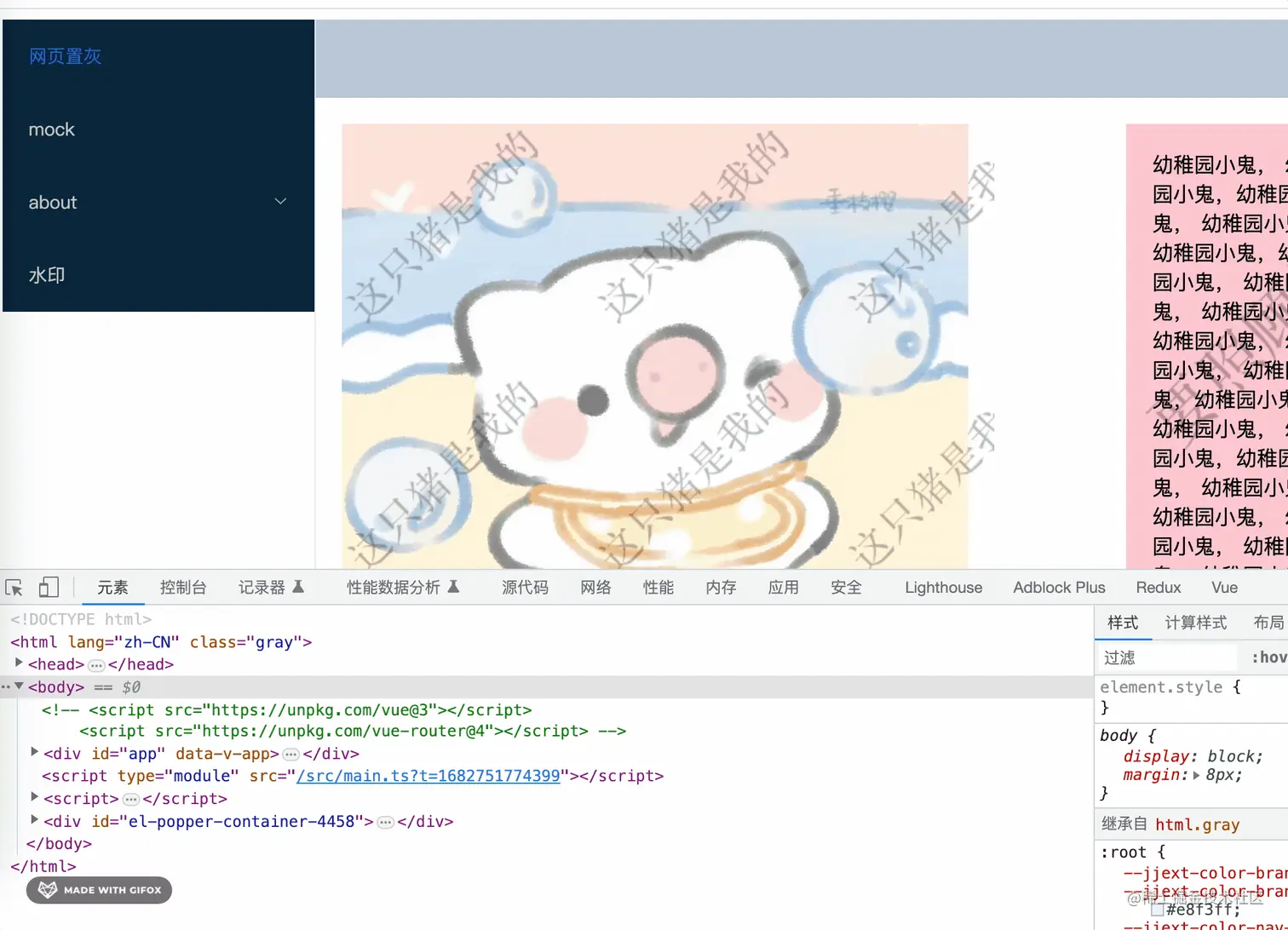Click the ellipsis on the div id app node
This screenshot has height=930, width=1288.
[290, 754]
